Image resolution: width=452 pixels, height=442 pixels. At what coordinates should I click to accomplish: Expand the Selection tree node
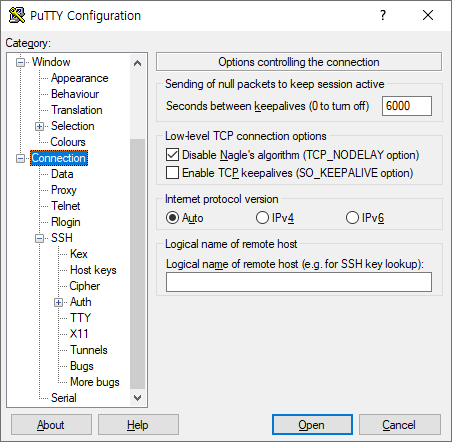39,126
